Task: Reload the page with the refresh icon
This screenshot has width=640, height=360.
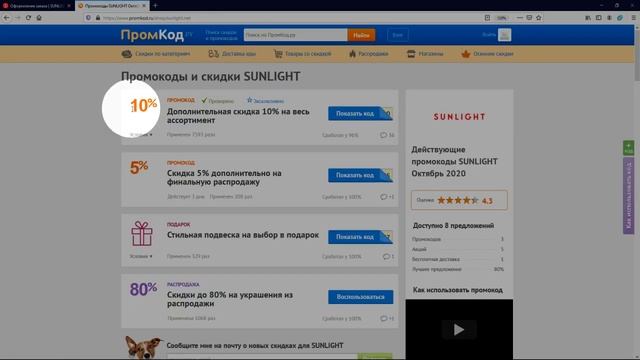Action: (28, 18)
